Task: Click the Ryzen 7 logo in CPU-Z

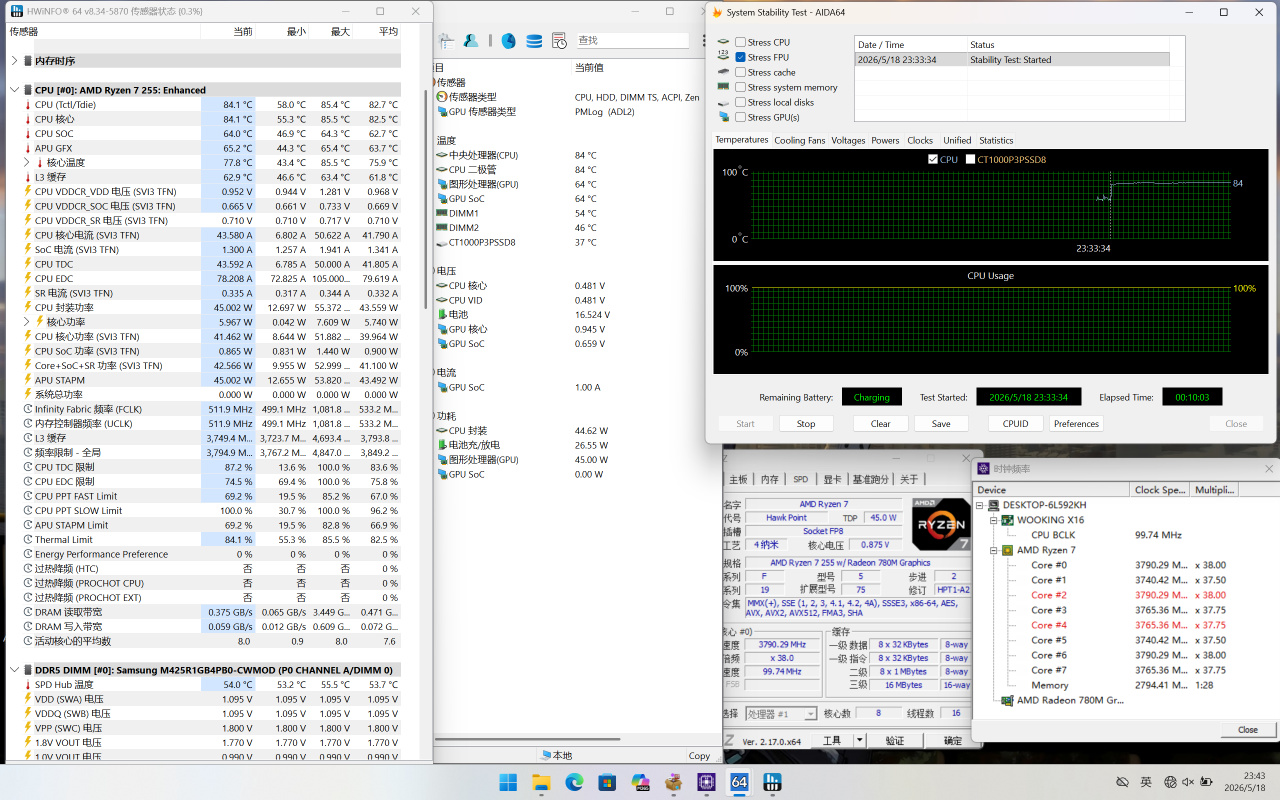Action: click(941, 524)
